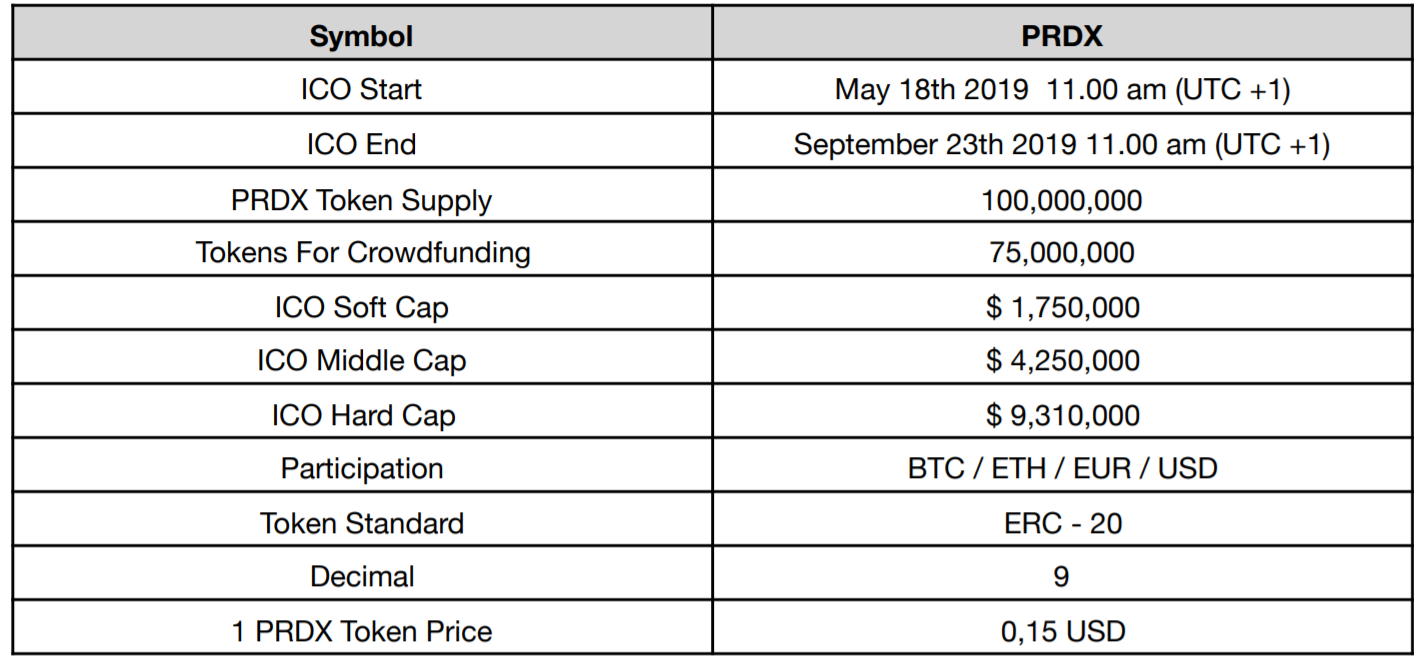The image size is (1426, 670).
Task: Select the 0,15 USD price value
Action: coord(1062,632)
